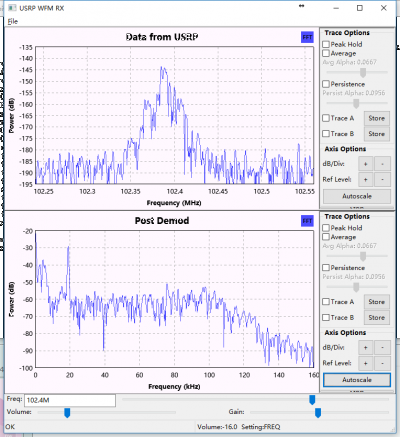The width and height of the screenshot is (400, 437).
Task: Store Trace B for the USRP data plot
Action: [x=377, y=134]
